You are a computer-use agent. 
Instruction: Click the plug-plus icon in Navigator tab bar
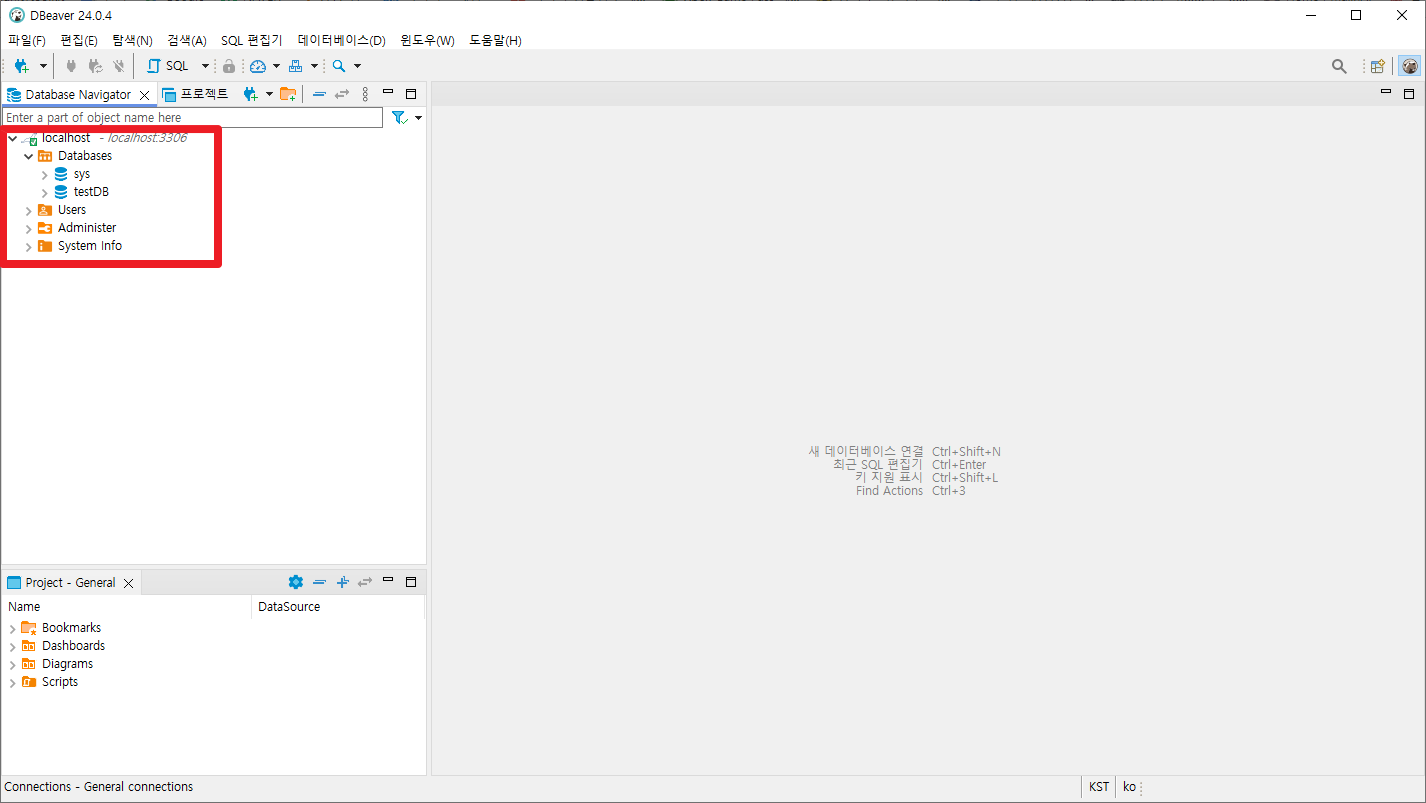(250, 94)
